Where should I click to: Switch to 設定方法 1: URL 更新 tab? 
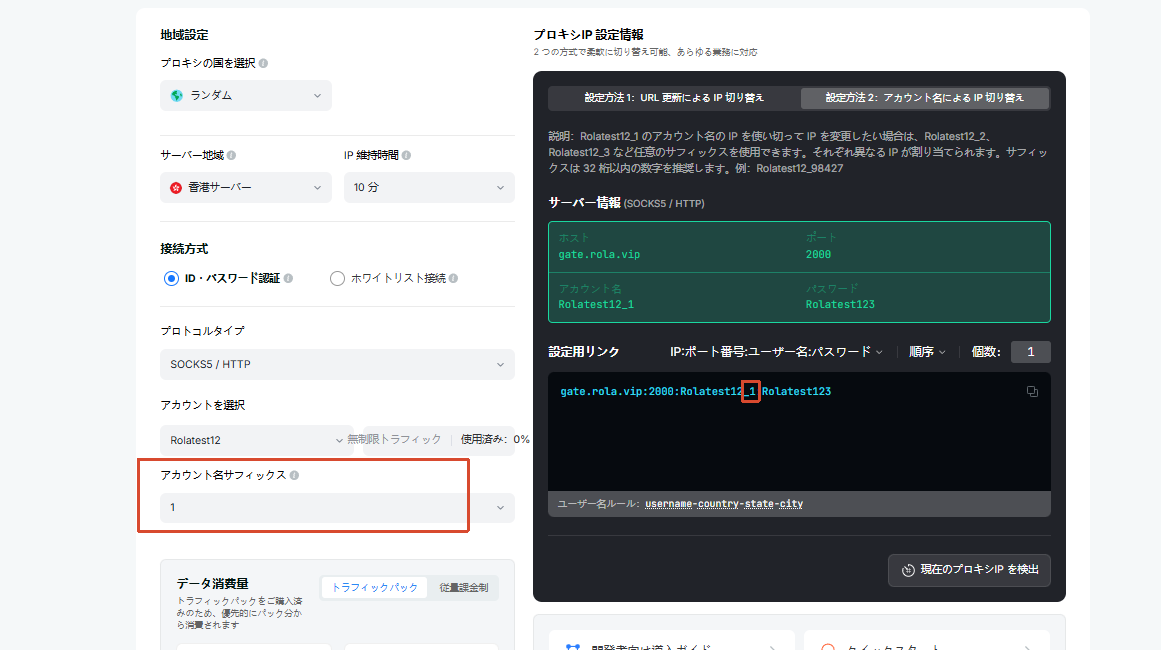coord(674,98)
